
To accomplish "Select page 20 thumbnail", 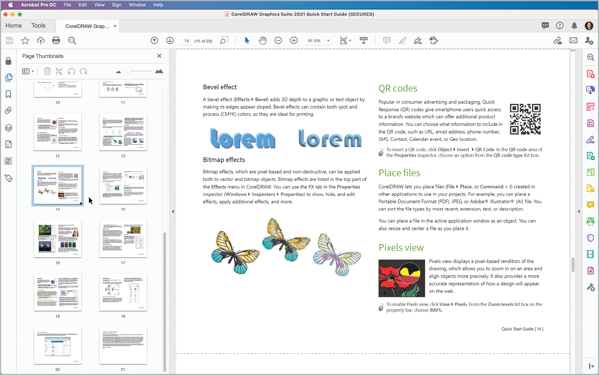I will pyautogui.click(x=58, y=346).
